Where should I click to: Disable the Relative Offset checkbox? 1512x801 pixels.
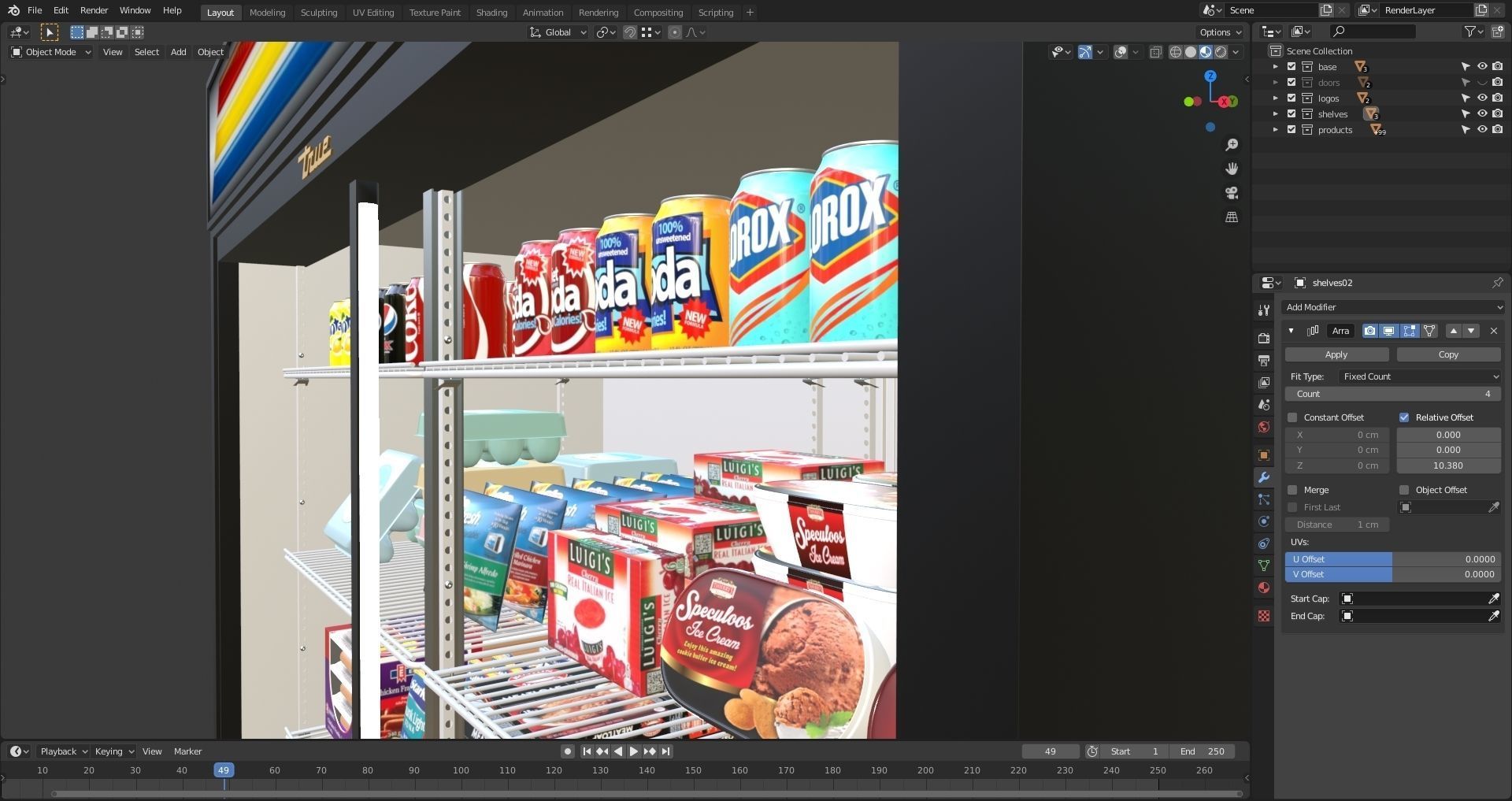1404,417
